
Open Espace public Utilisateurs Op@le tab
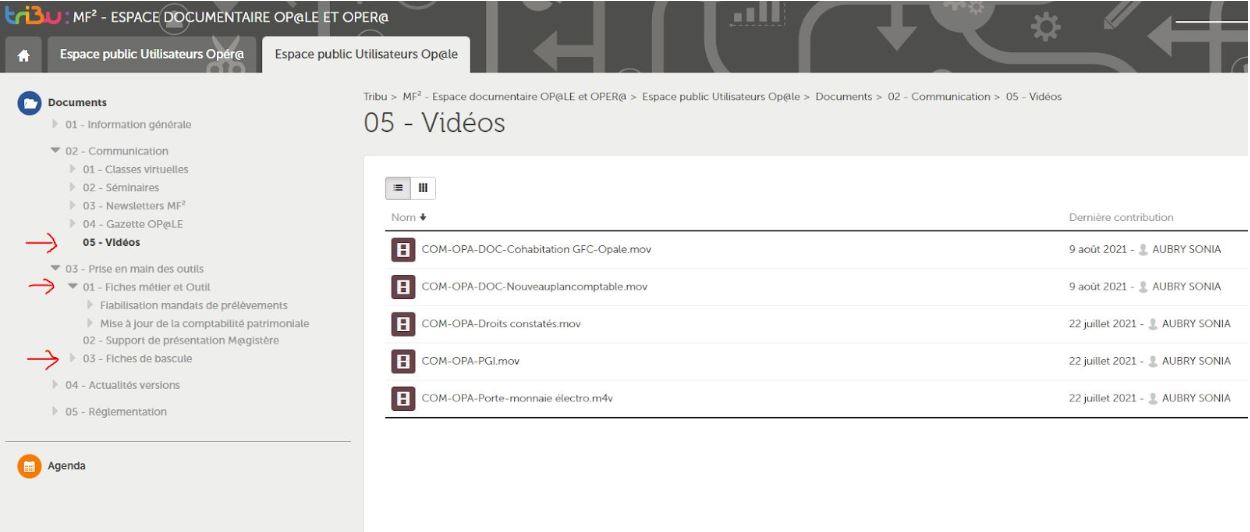point(366,56)
